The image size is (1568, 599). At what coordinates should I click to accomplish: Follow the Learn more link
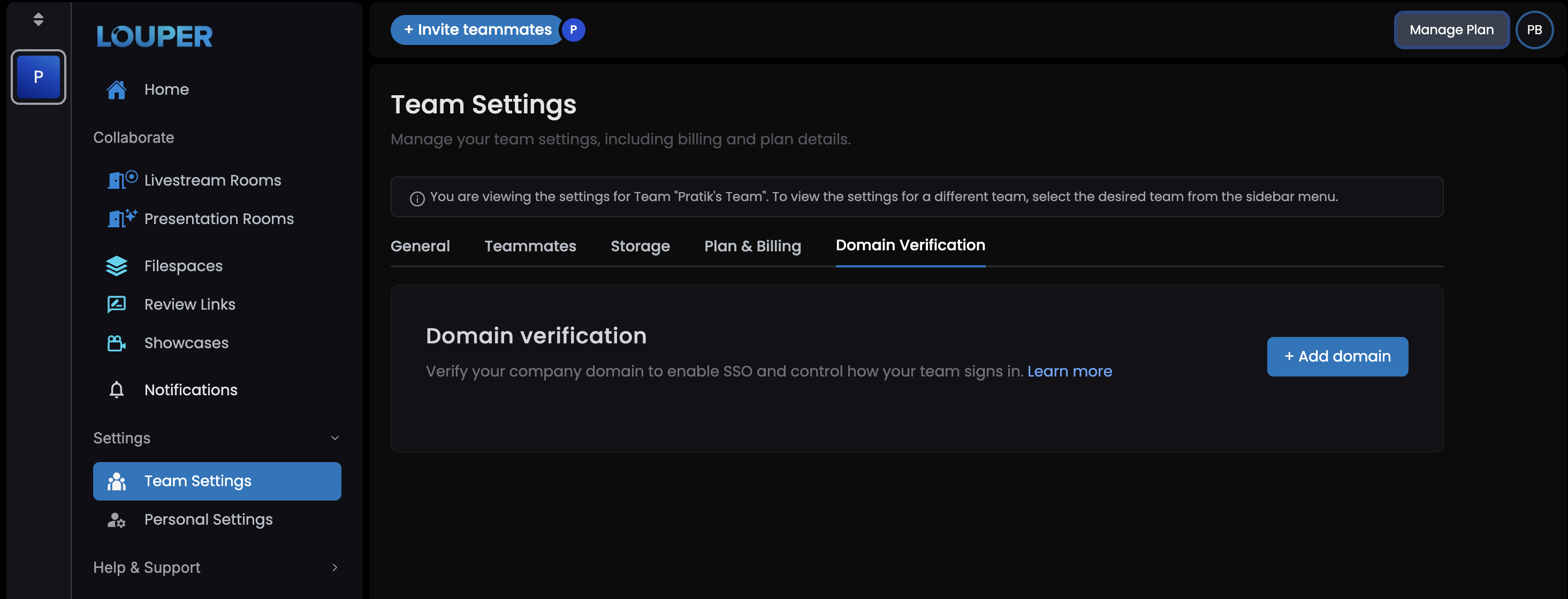click(x=1069, y=371)
